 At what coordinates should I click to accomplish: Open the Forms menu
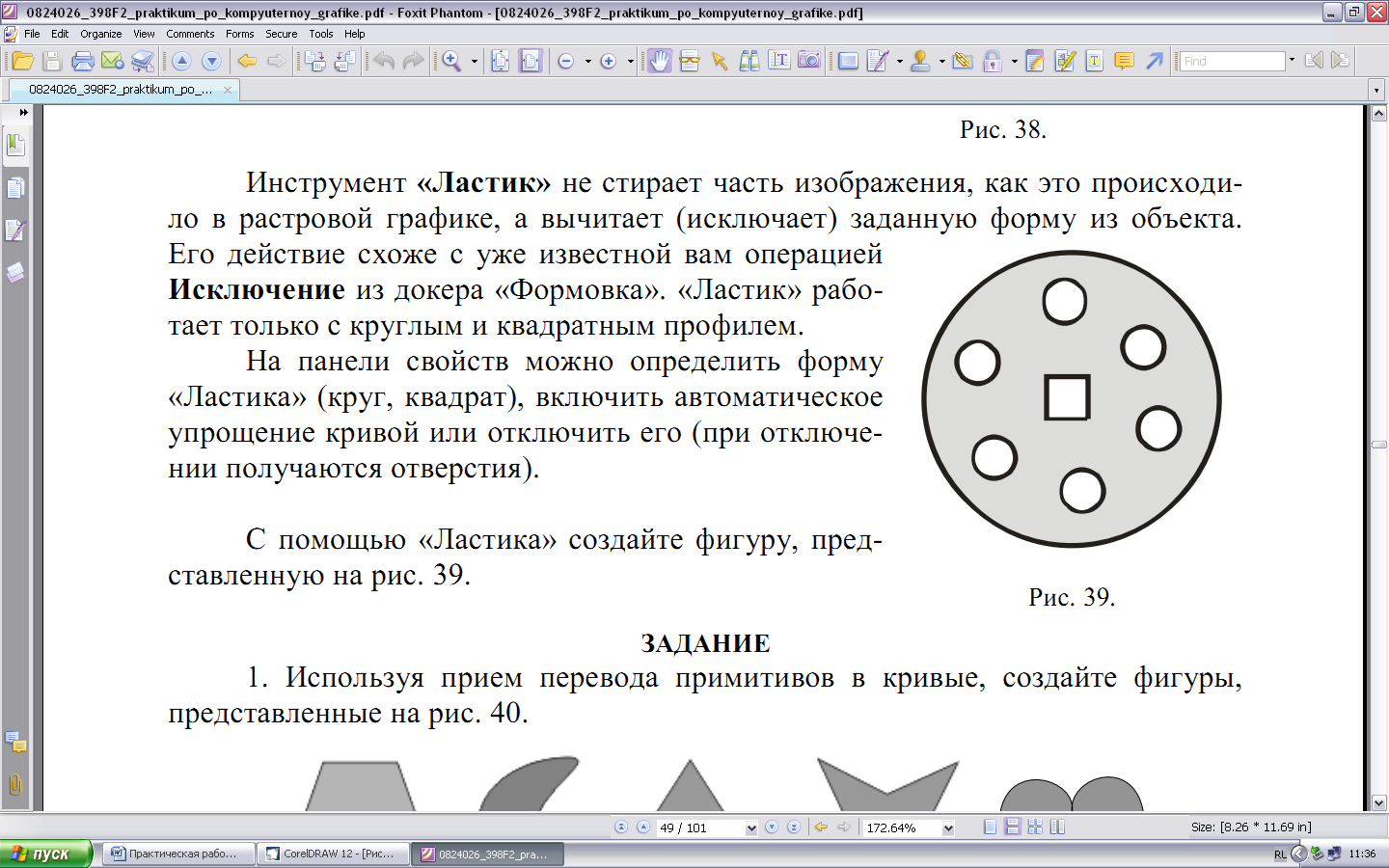tap(239, 34)
